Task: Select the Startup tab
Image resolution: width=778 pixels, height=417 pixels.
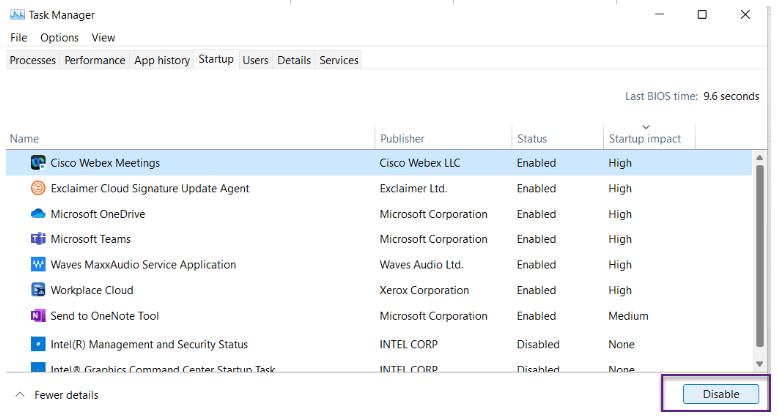Action: 216,59
